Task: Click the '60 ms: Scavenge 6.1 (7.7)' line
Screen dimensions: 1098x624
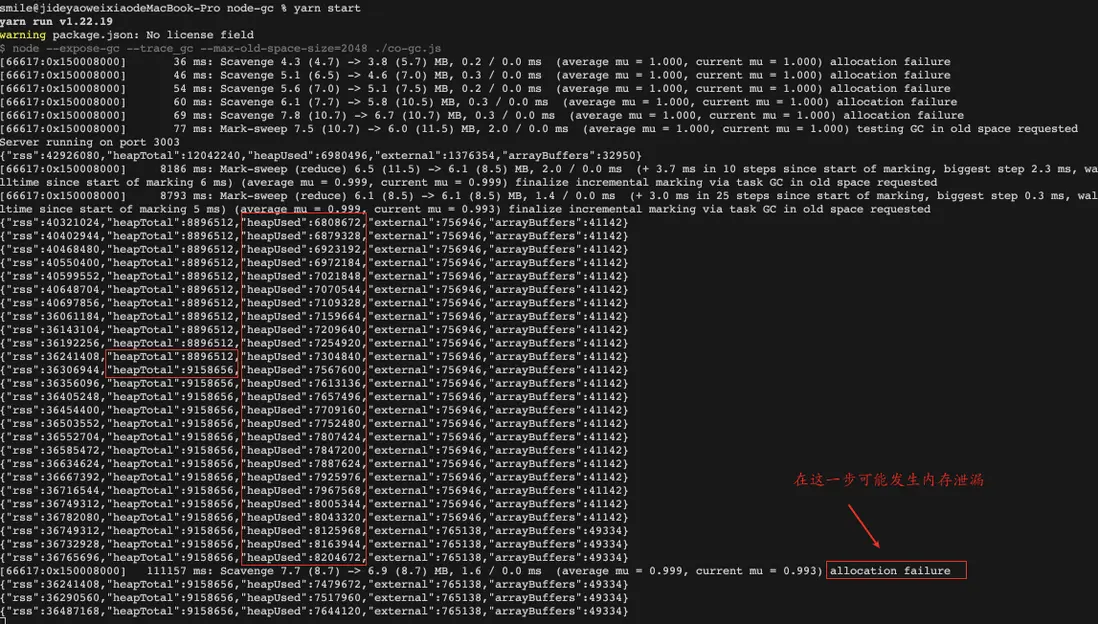Action: [479, 102]
